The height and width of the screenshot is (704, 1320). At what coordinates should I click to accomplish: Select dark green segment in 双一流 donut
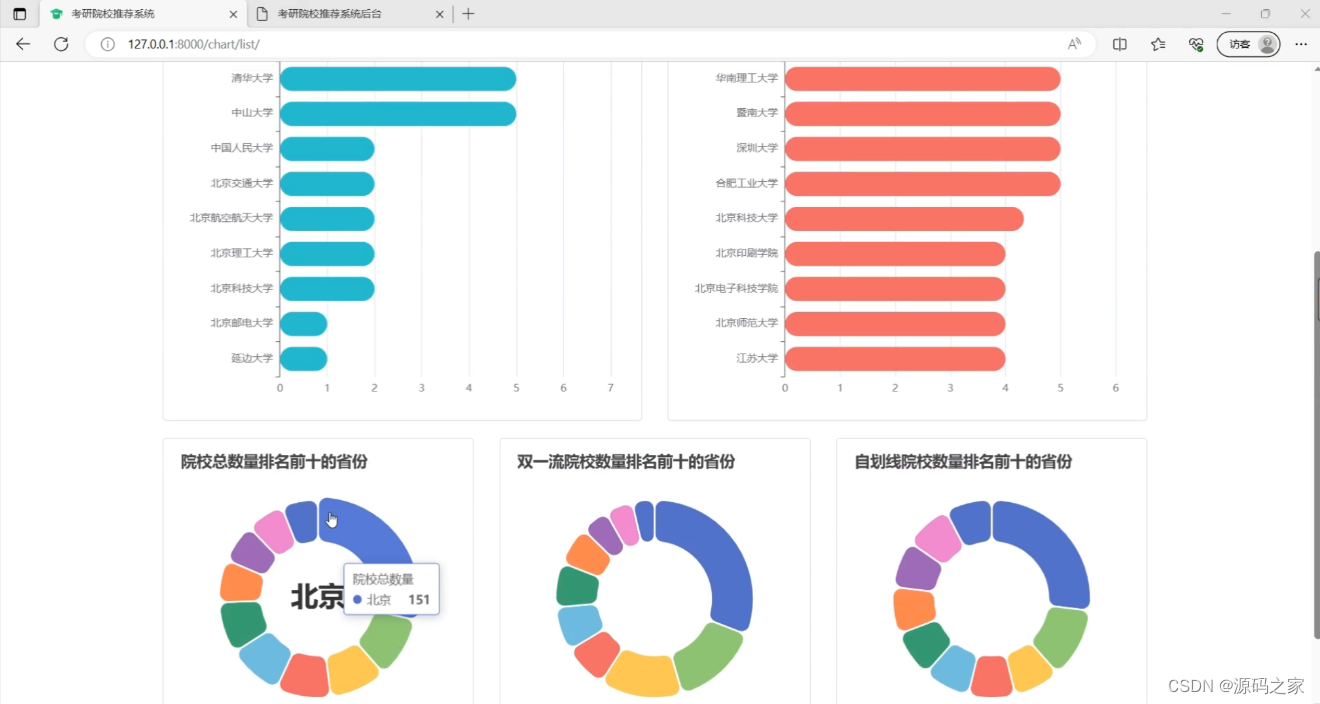point(577,586)
